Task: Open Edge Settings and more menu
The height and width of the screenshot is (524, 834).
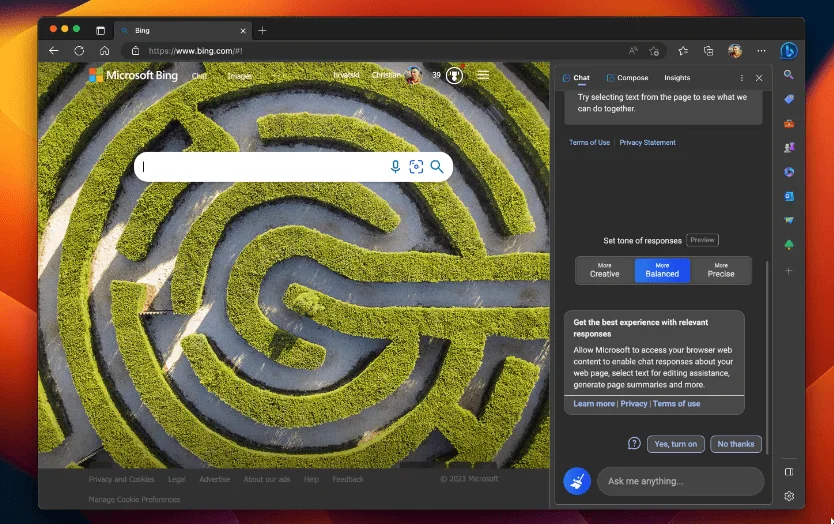Action: coord(761,51)
